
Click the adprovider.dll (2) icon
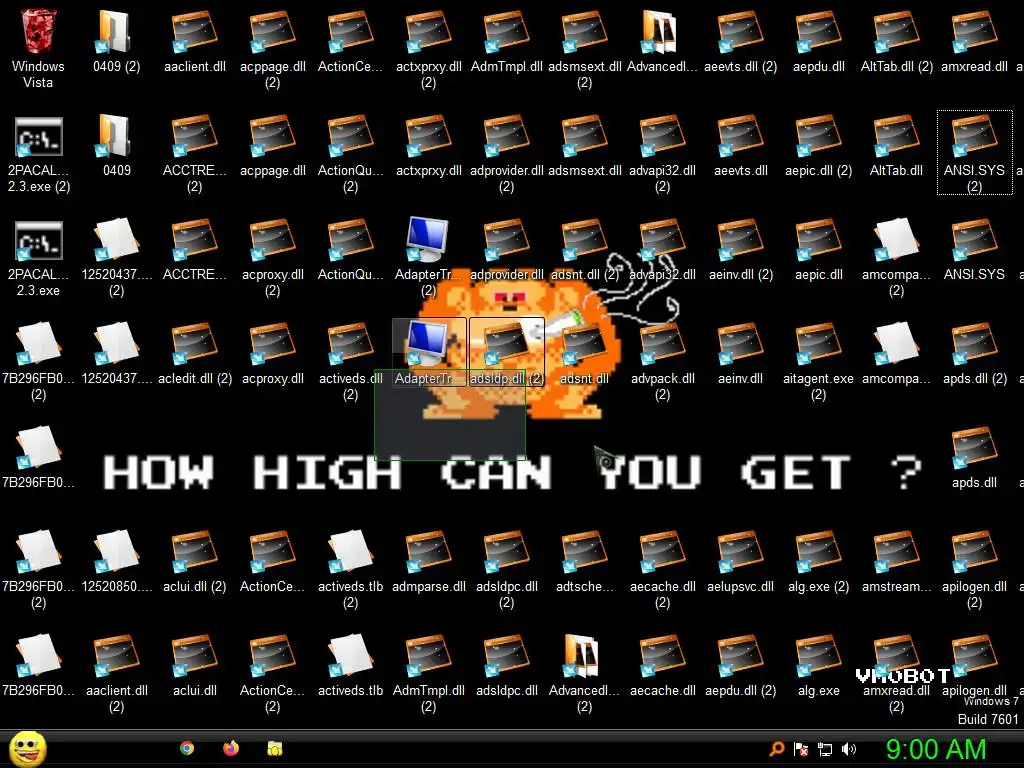pos(506,136)
